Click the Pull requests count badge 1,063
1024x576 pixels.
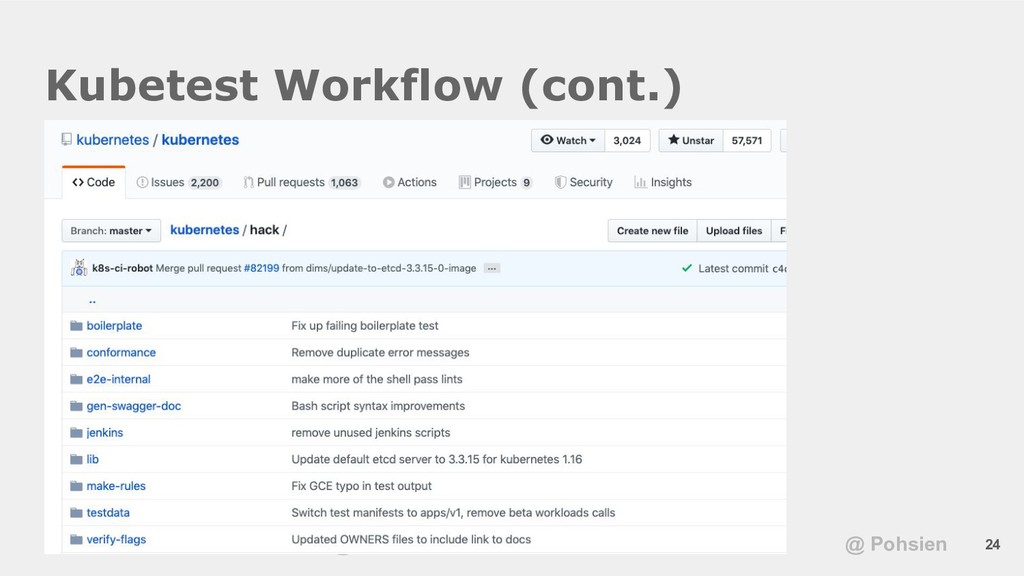point(344,183)
